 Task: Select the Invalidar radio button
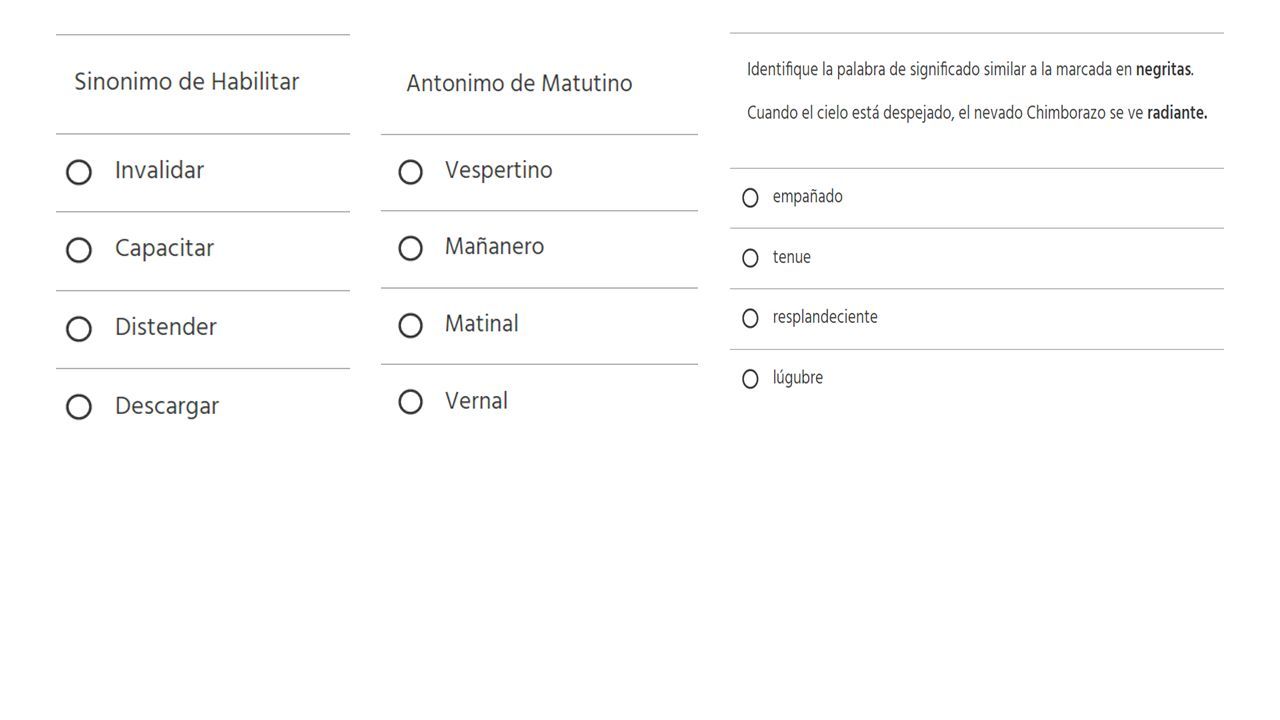tap(79, 172)
